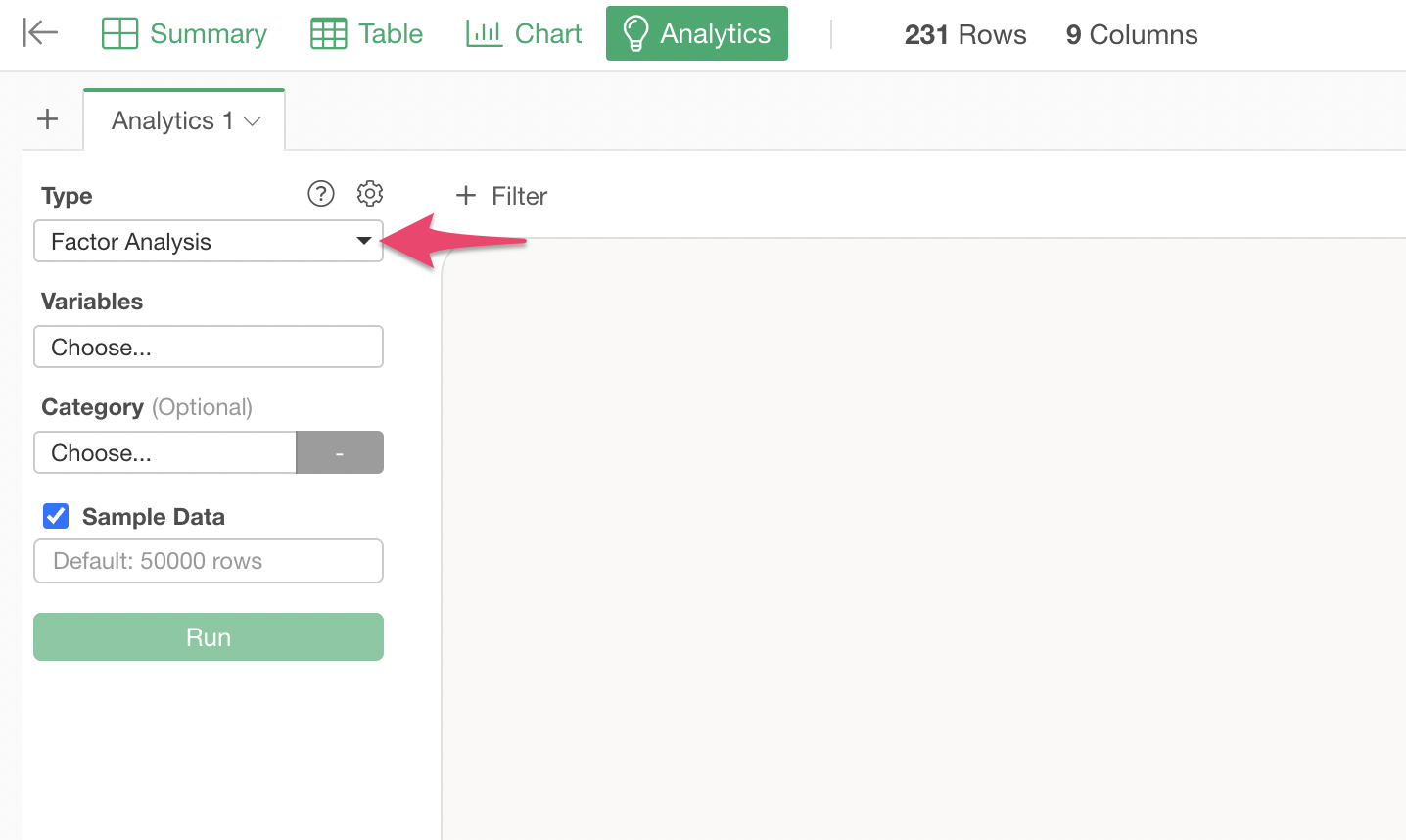Open the Variables Choose dropdown
The image size is (1406, 840).
tap(209, 347)
